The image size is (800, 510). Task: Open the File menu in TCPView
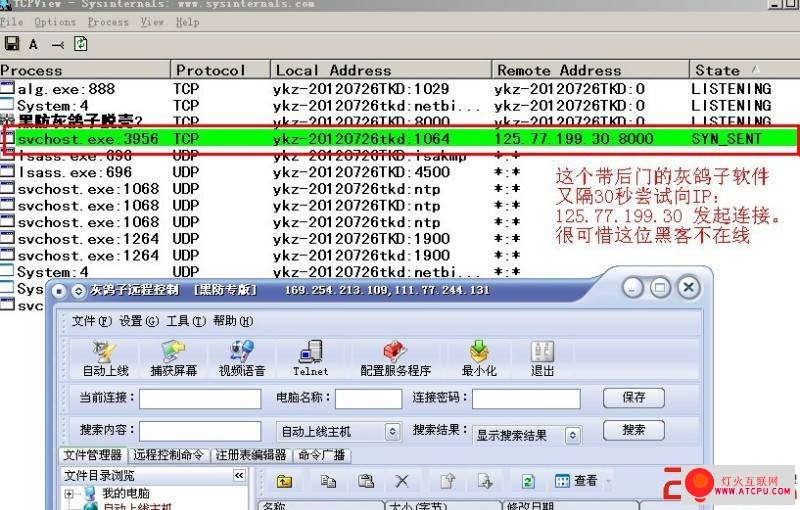click(12, 22)
